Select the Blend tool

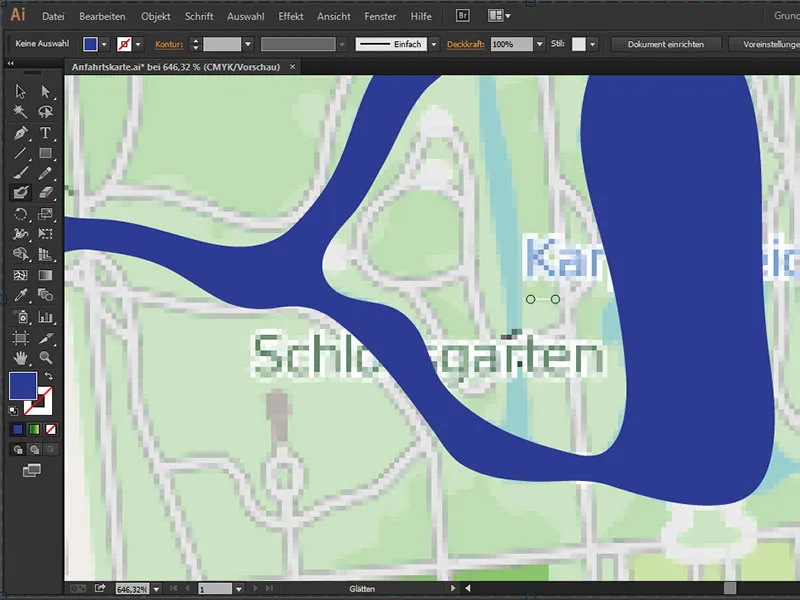[45, 295]
